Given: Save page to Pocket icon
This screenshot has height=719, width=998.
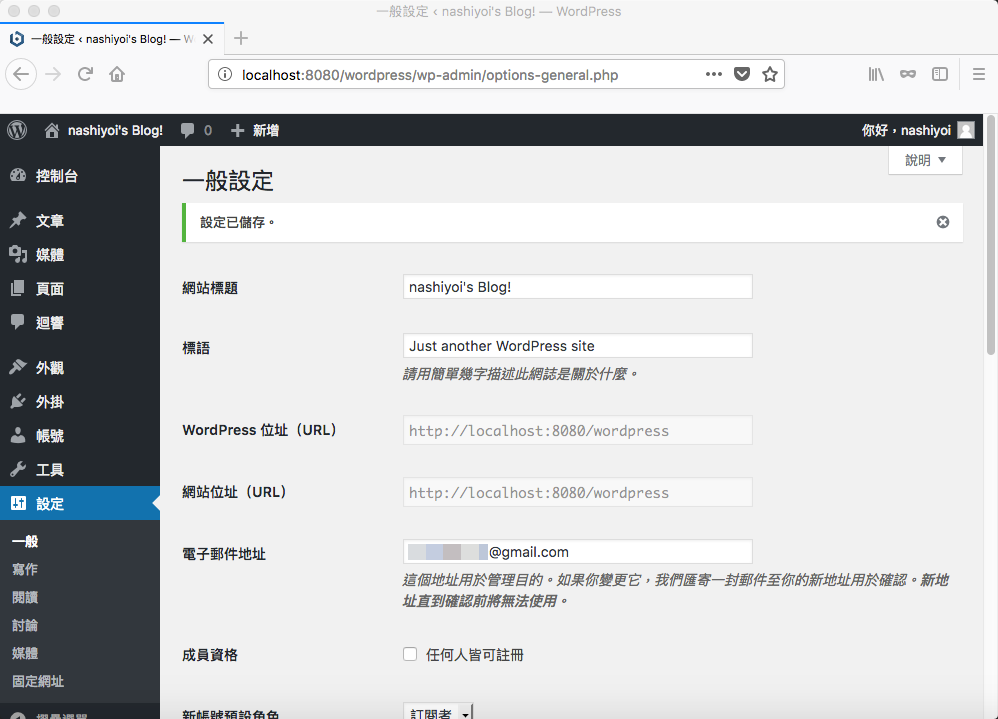Looking at the screenshot, I should [x=741, y=74].
